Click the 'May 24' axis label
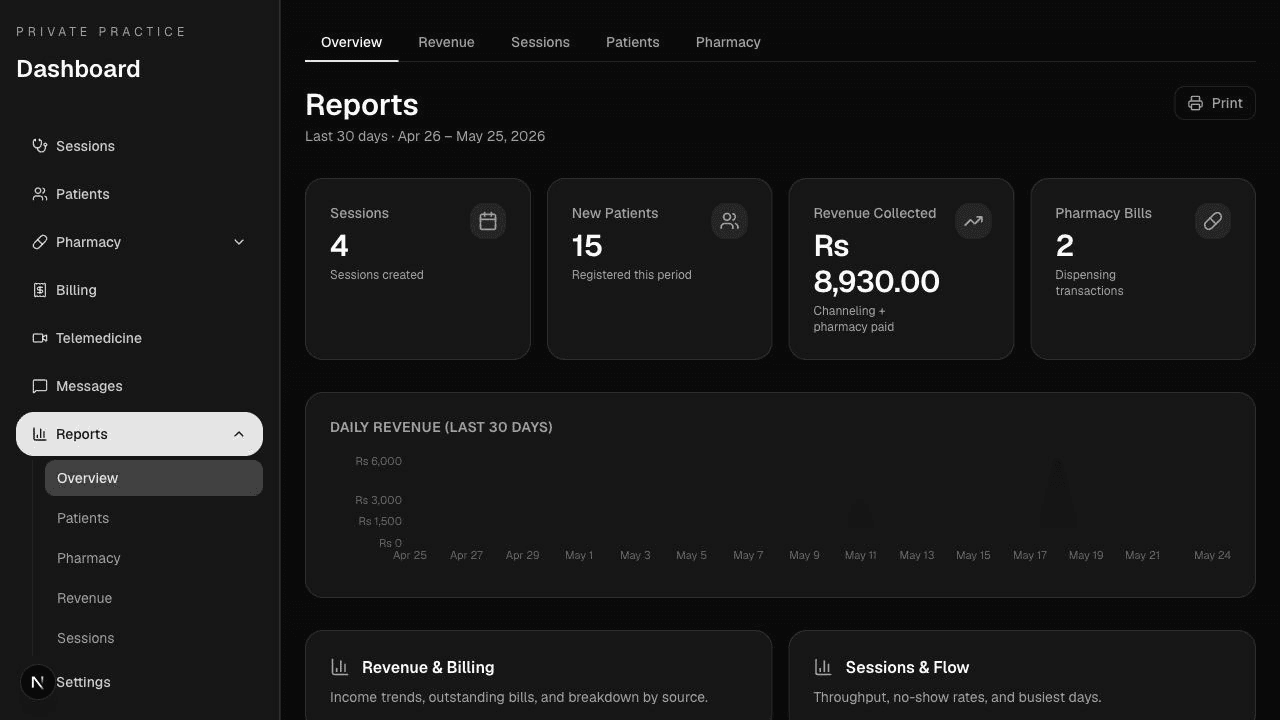The height and width of the screenshot is (720, 1280). [1212, 555]
